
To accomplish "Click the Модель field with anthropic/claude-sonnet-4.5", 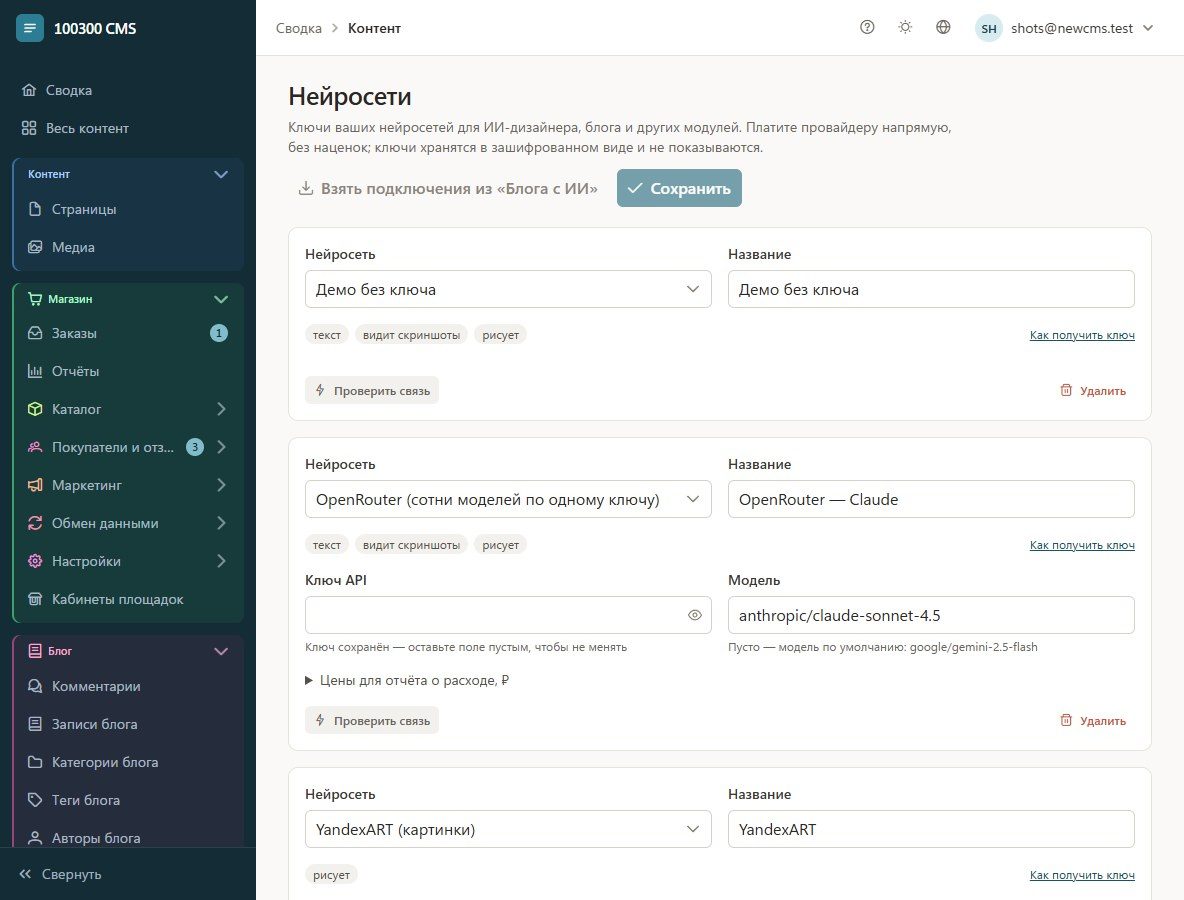I will coord(930,615).
